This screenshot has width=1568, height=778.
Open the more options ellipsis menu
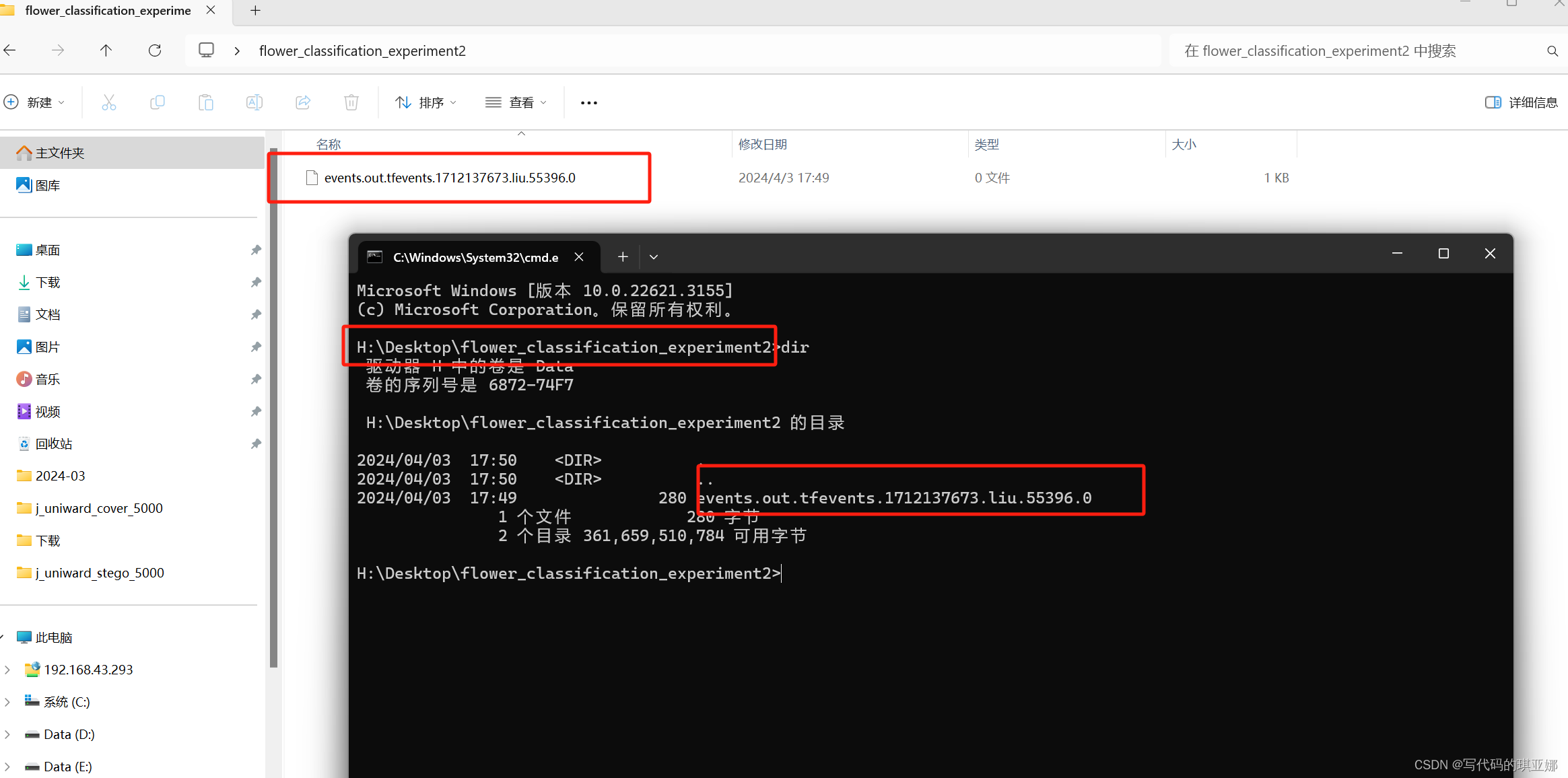[x=588, y=102]
